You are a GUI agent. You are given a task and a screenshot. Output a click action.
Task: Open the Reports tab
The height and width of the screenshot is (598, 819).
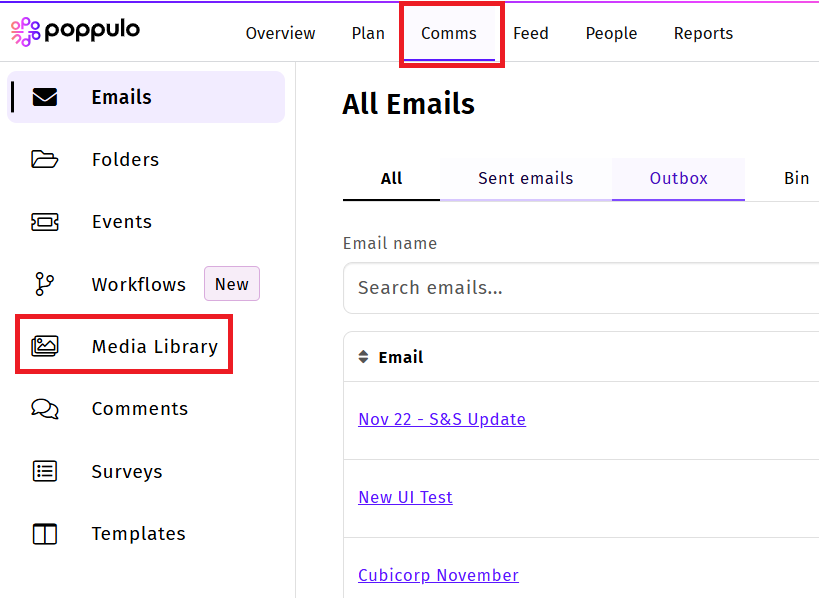click(x=703, y=33)
